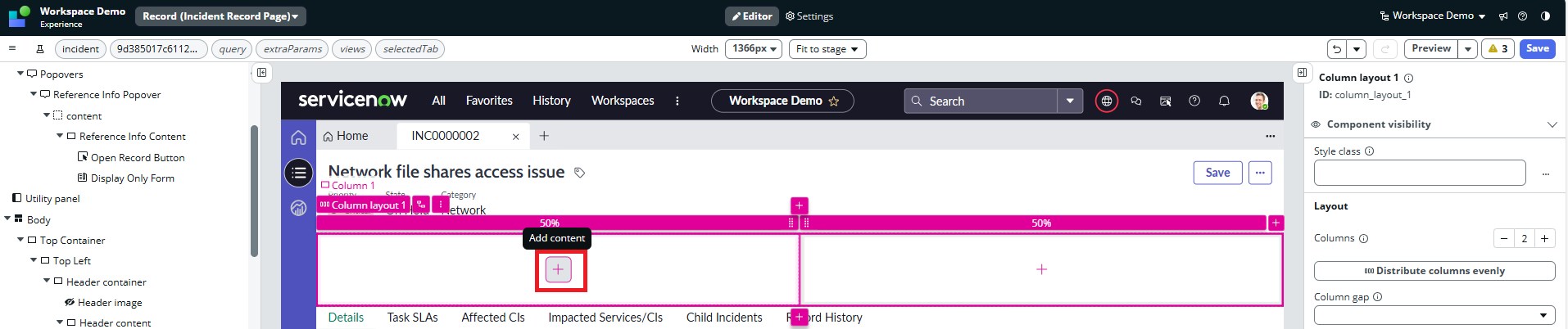Click the blue Save button
Screen dimensions: 1568x329
click(x=1537, y=49)
